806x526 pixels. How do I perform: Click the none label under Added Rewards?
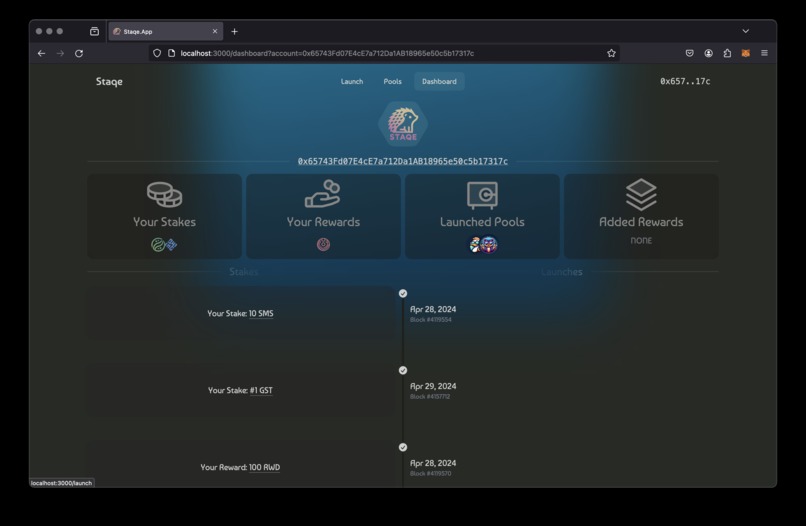tap(641, 241)
